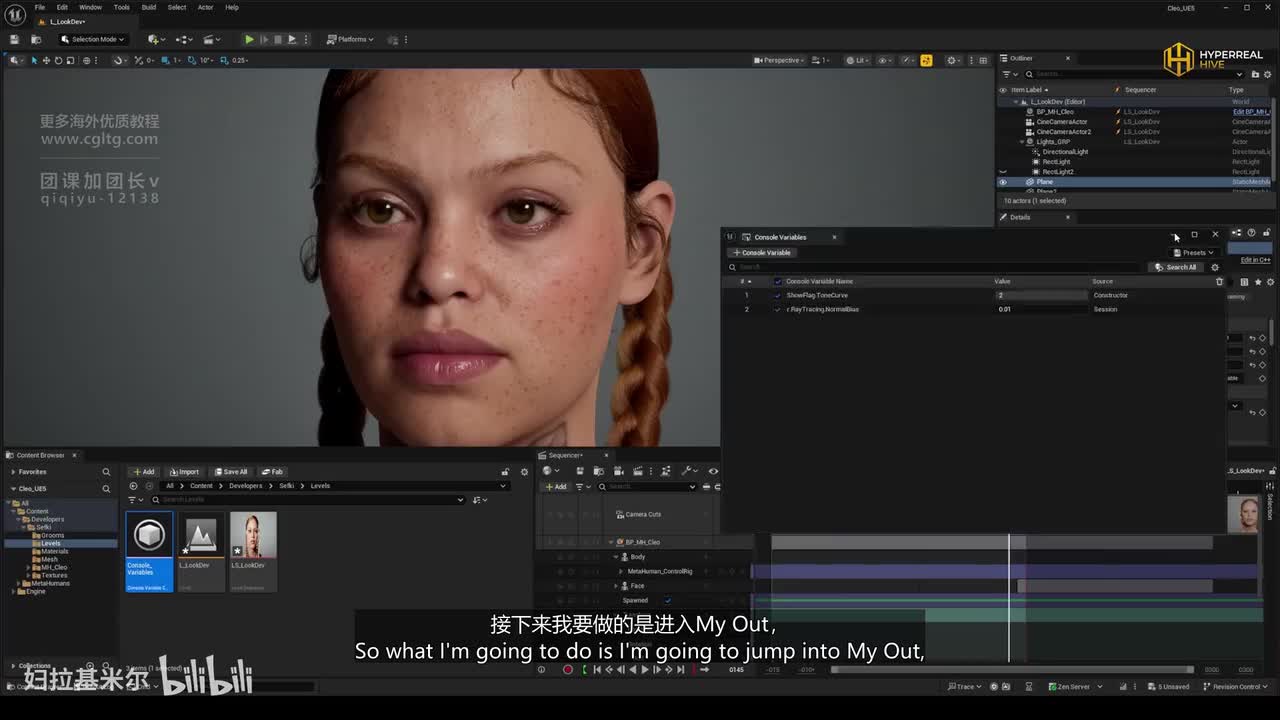Expand the Favorites section
Viewport: 1280px width, 720px height.
click(x=12, y=472)
